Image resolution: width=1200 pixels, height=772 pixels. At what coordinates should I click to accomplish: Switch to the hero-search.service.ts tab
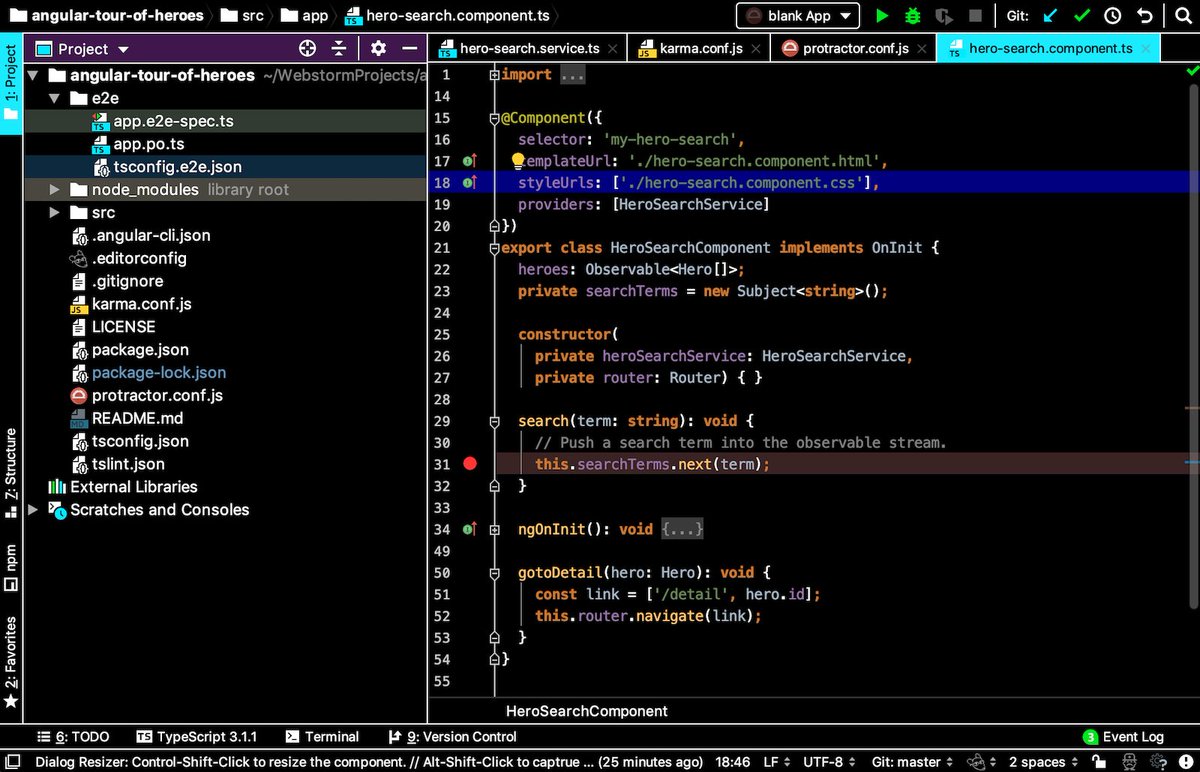529,48
